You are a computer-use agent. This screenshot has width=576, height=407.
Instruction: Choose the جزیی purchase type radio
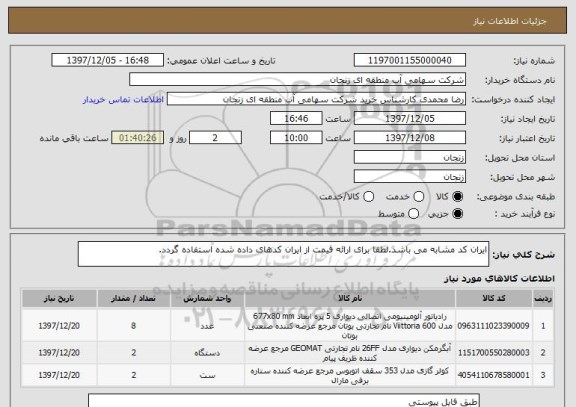457,214
